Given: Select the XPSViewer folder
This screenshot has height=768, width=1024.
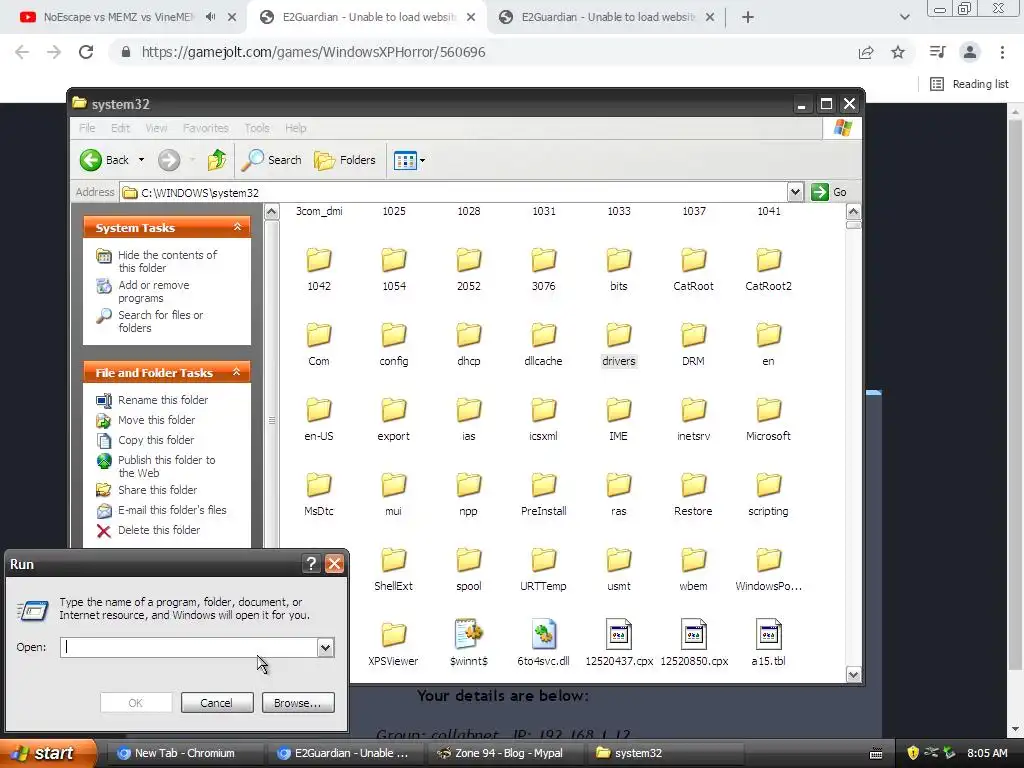Looking at the screenshot, I should tap(393, 645).
